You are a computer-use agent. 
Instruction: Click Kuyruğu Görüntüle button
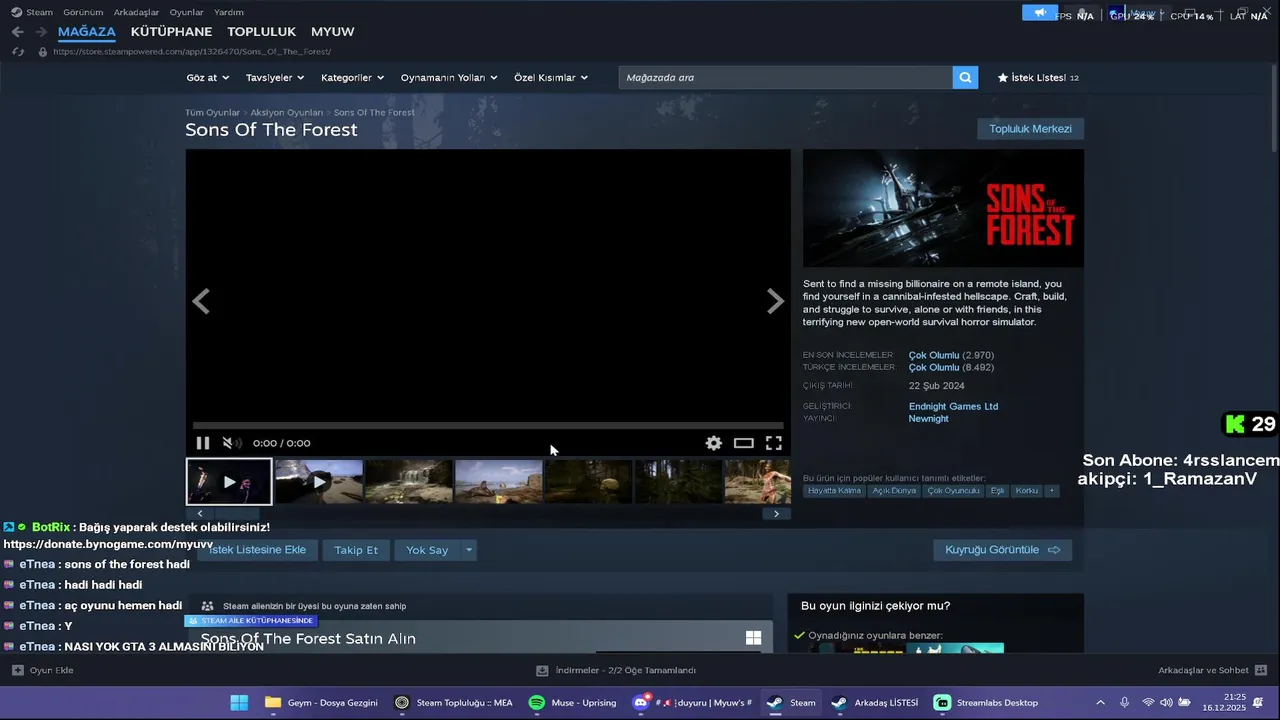tap(1002, 550)
